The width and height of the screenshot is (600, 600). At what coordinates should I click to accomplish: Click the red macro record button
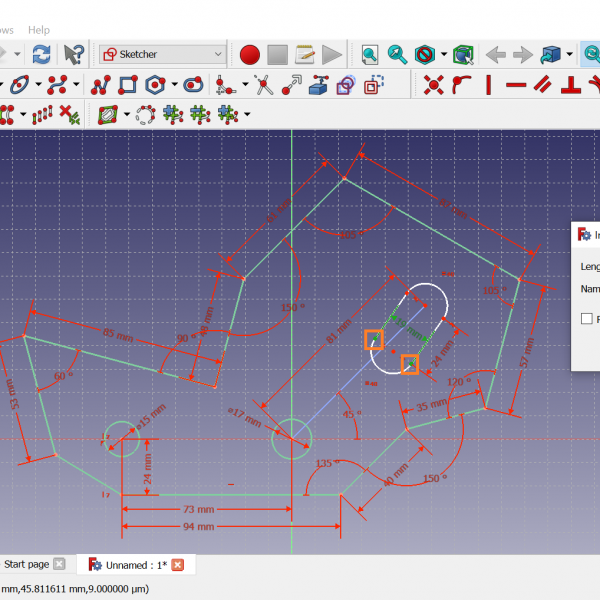(x=250, y=54)
